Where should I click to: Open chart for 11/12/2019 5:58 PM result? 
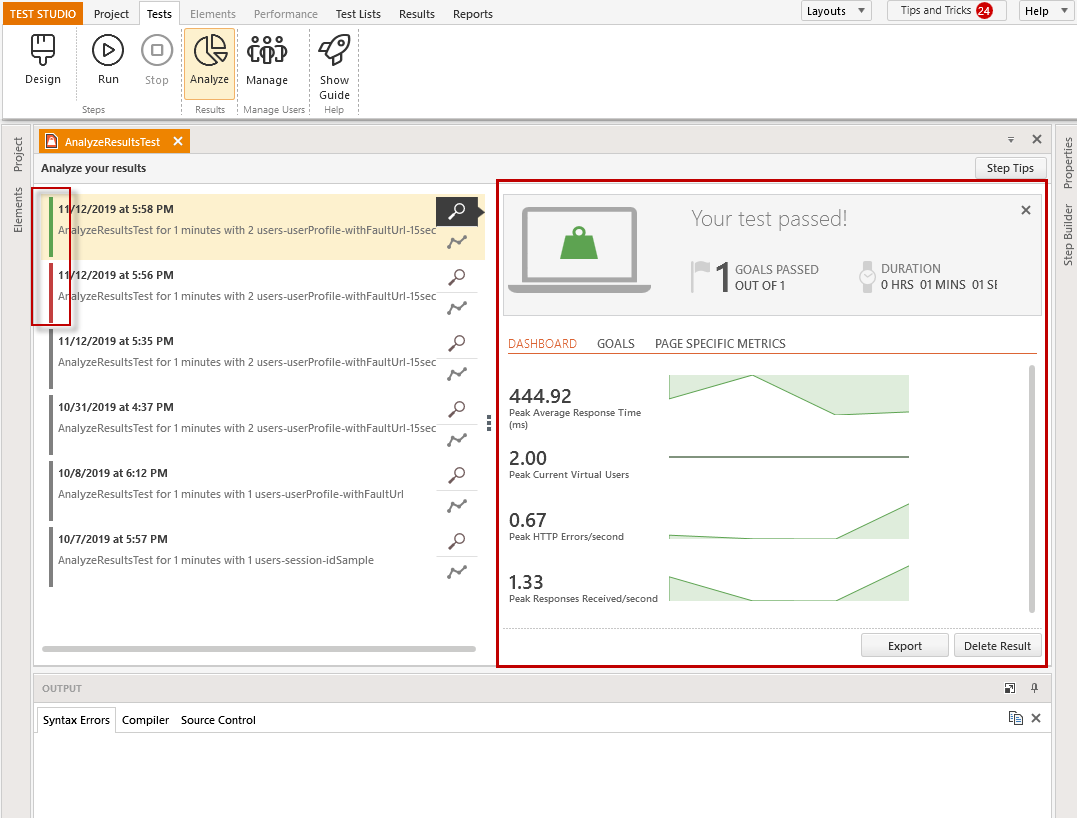457,242
